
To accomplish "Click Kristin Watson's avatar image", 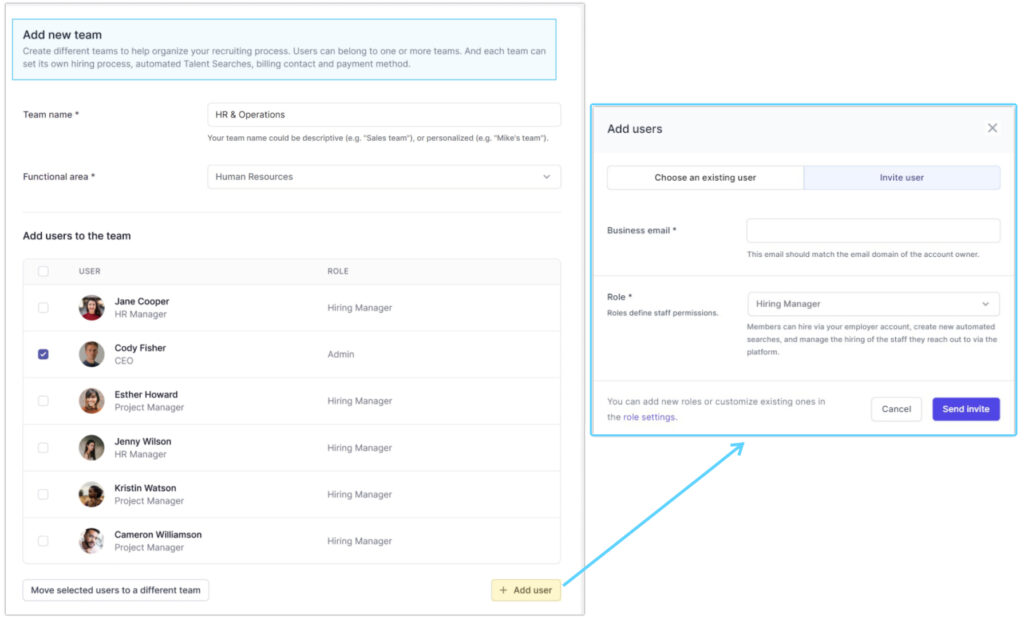I will (92, 494).
